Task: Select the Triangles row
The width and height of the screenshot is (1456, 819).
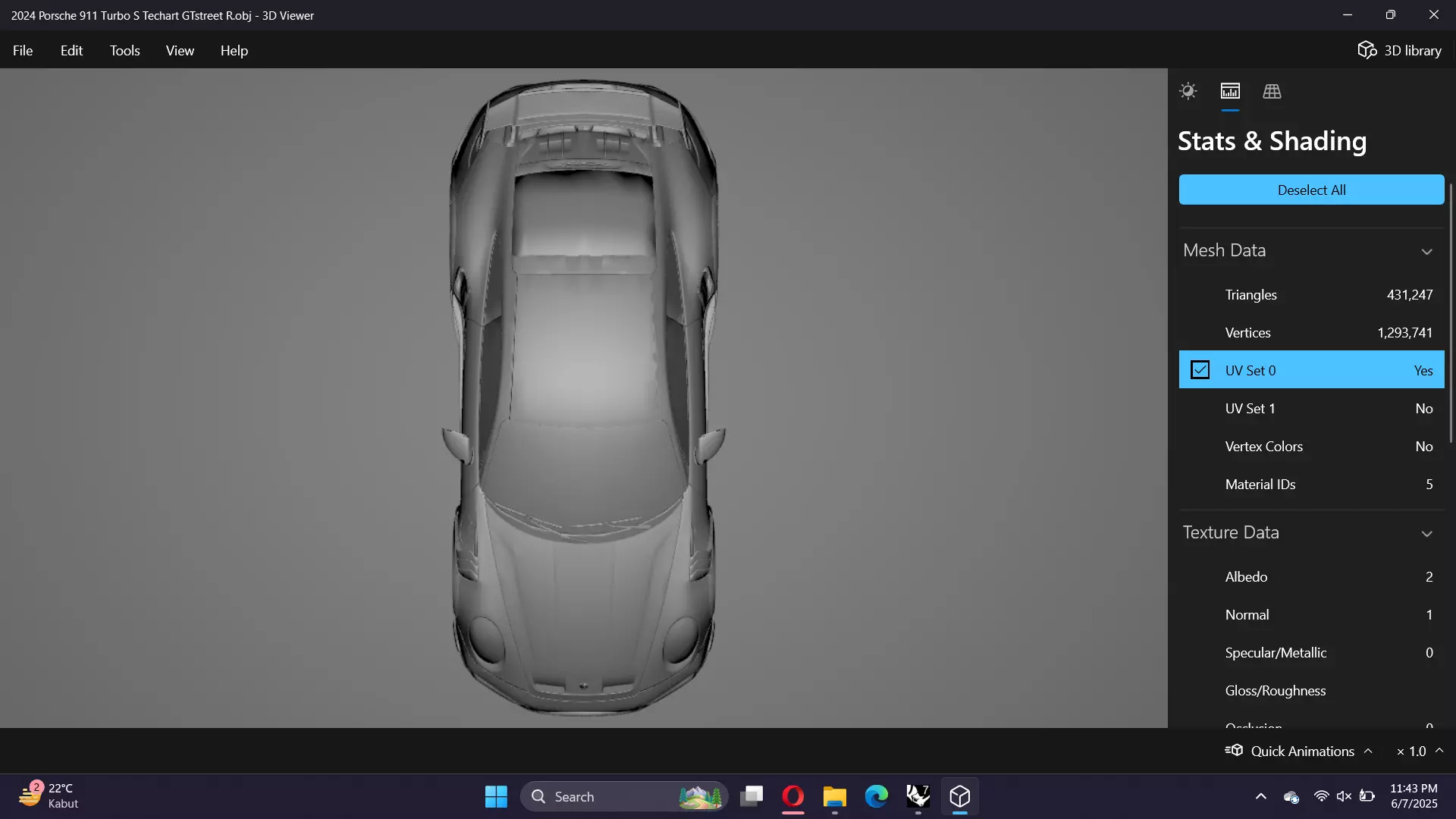Action: [1311, 294]
